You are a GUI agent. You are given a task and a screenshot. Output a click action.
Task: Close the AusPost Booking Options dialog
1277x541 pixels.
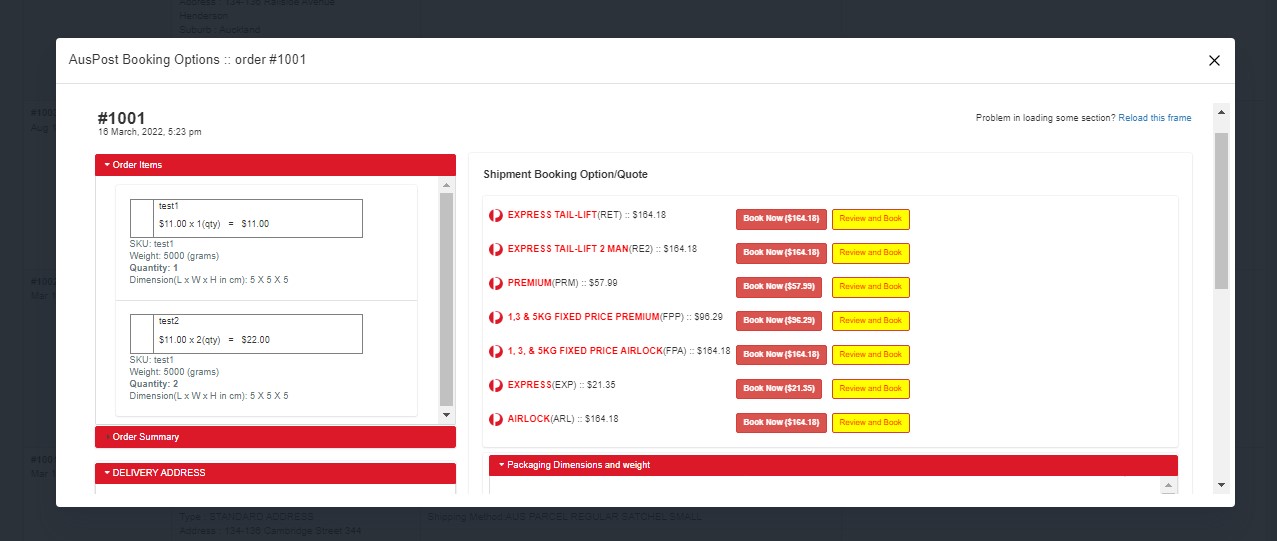[x=1214, y=60]
